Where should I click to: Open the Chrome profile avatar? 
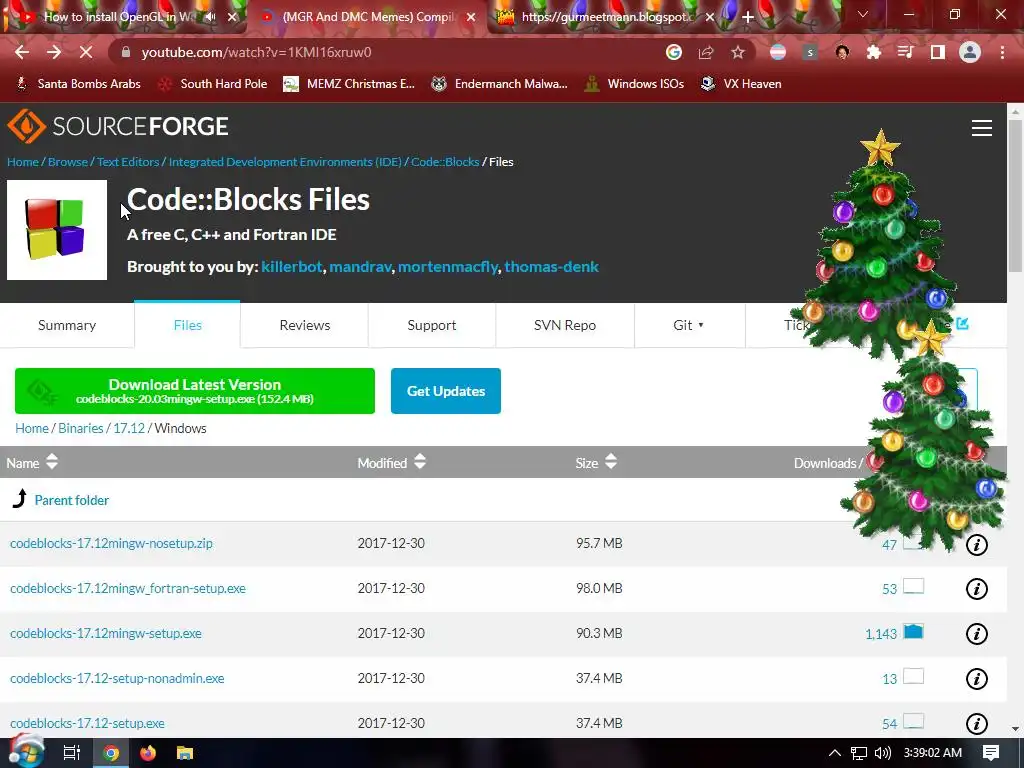click(970, 52)
